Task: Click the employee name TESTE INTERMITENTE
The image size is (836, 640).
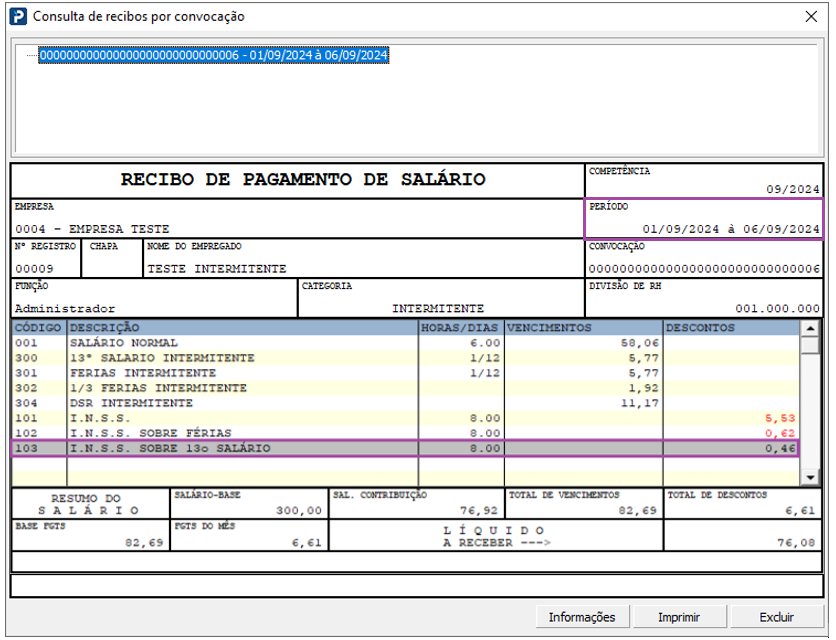Action: tap(217, 269)
